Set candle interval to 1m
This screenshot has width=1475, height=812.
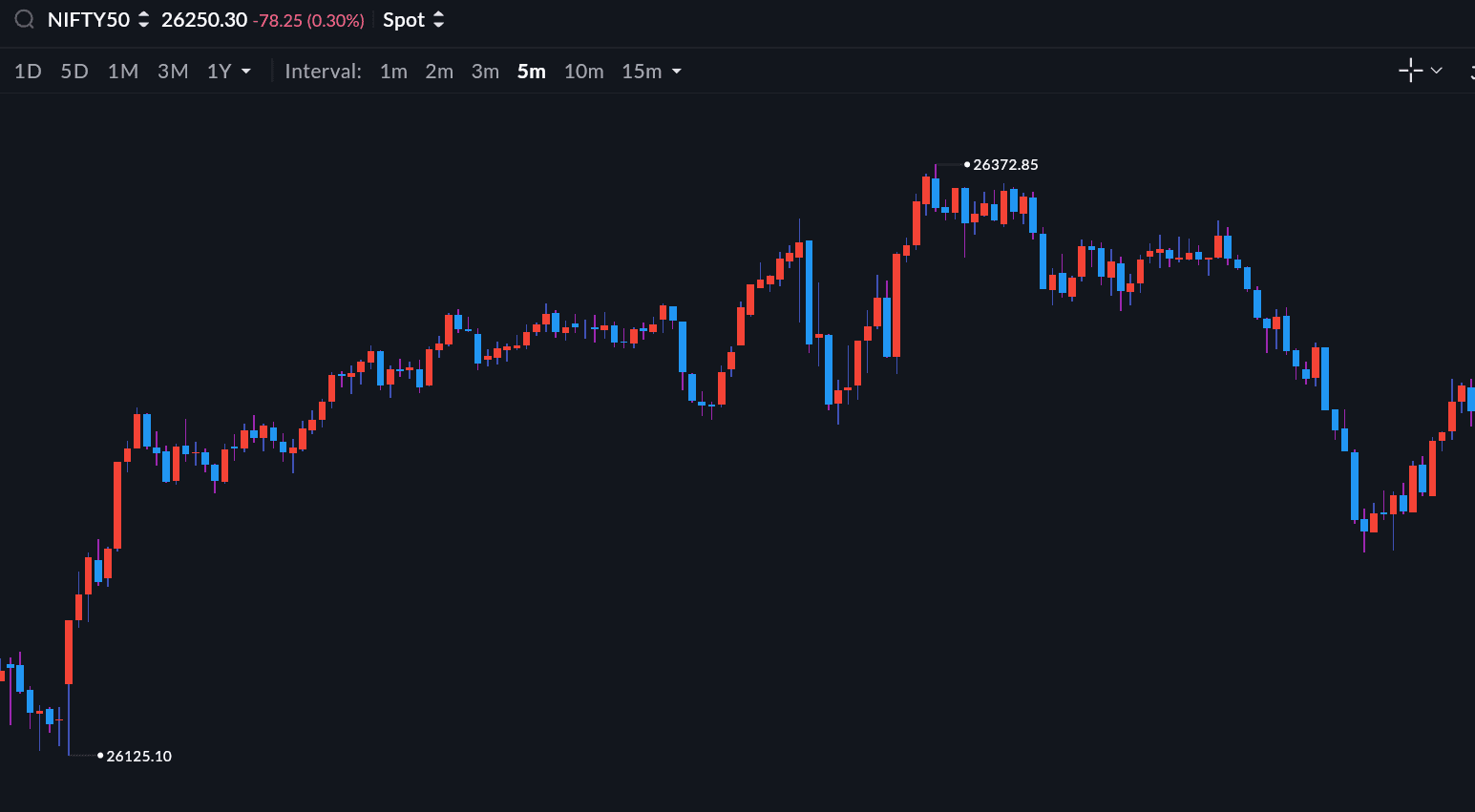coord(393,72)
